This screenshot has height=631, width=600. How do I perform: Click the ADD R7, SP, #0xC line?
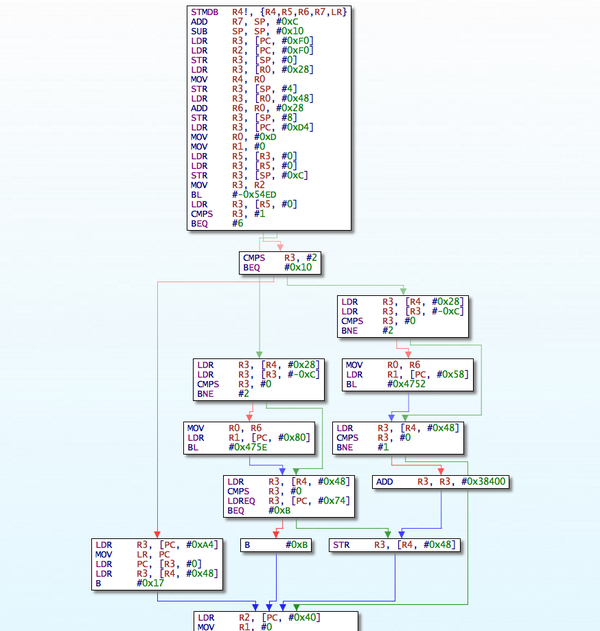click(x=244, y=22)
